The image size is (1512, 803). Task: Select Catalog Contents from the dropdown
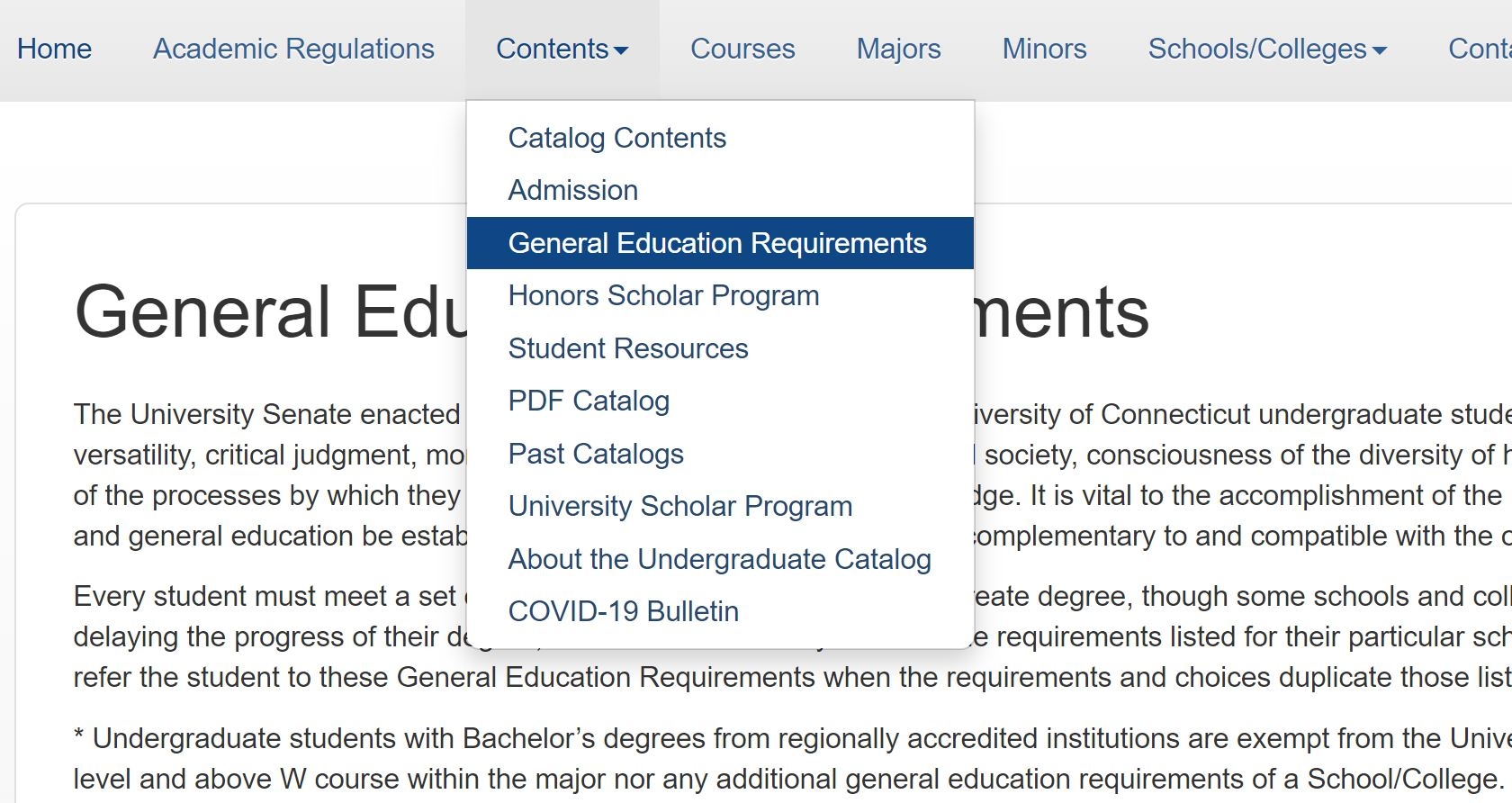pos(616,138)
